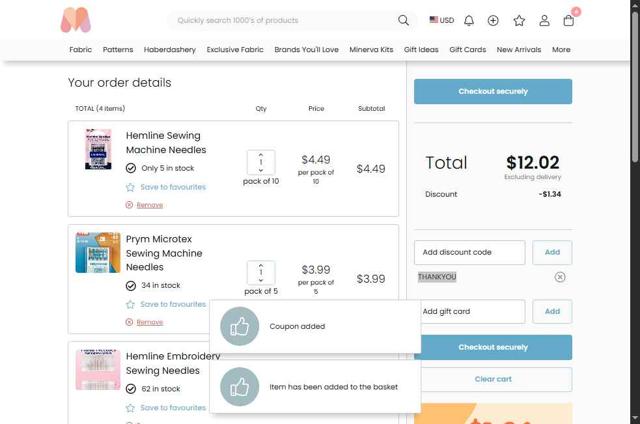Image resolution: width=640 pixels, height=424 pixels.
Task: Click Hemline Sewing Machine Needles thumbnail
Action: (x=98, y=149)
